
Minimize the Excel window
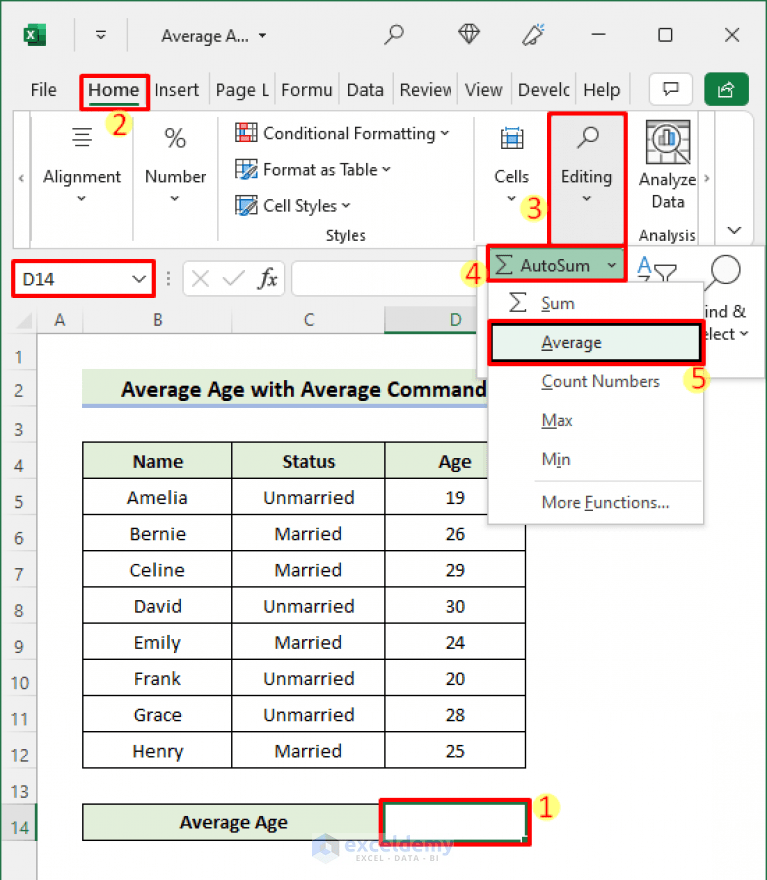point(599,35)
